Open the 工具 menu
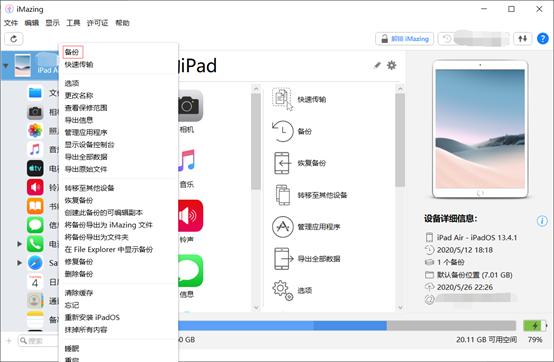 tap(73, 23)
